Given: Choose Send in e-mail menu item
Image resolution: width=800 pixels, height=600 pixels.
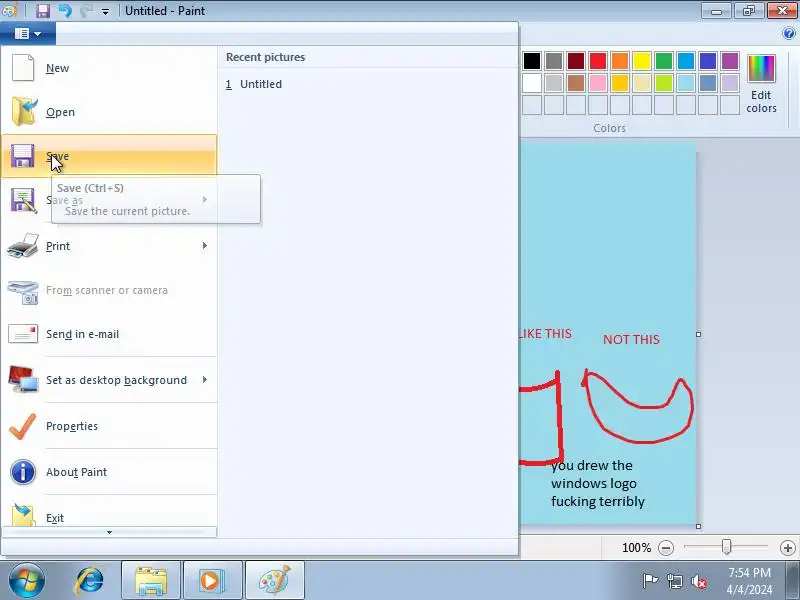Looking at the screenshot, I should (109, 334).
